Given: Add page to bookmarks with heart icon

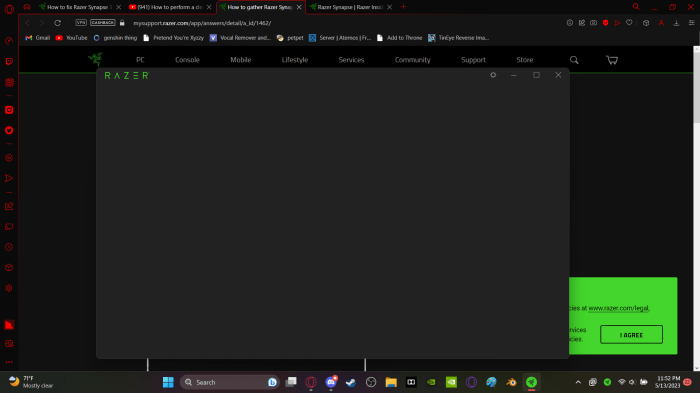Looking at the screenshot, I should click(629, 23).
